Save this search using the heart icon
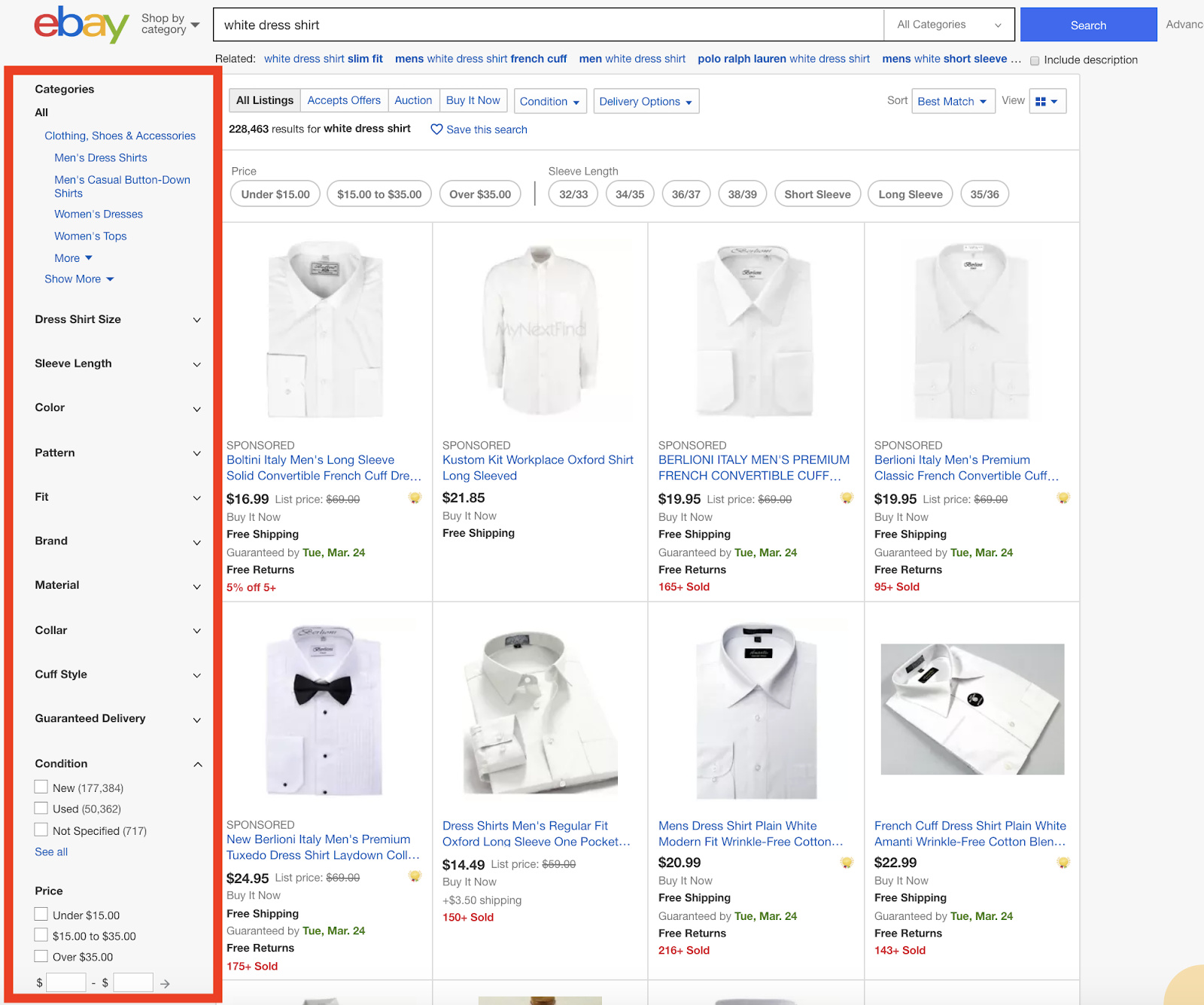This screenshot has width=1204, height=1005. pyautogui.click(x=437, y=129)
